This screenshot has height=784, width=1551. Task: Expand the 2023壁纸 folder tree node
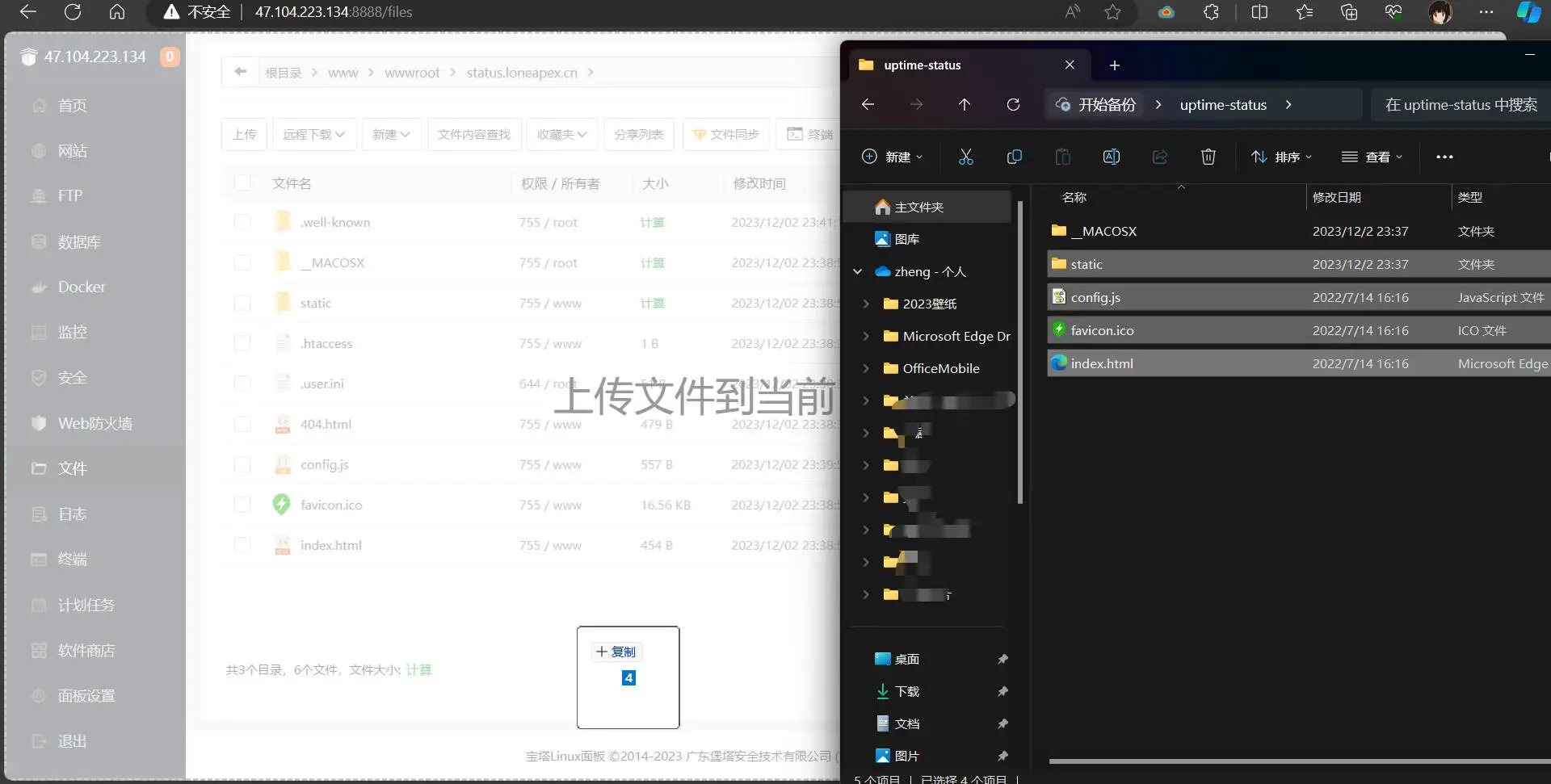click(866, 304)
